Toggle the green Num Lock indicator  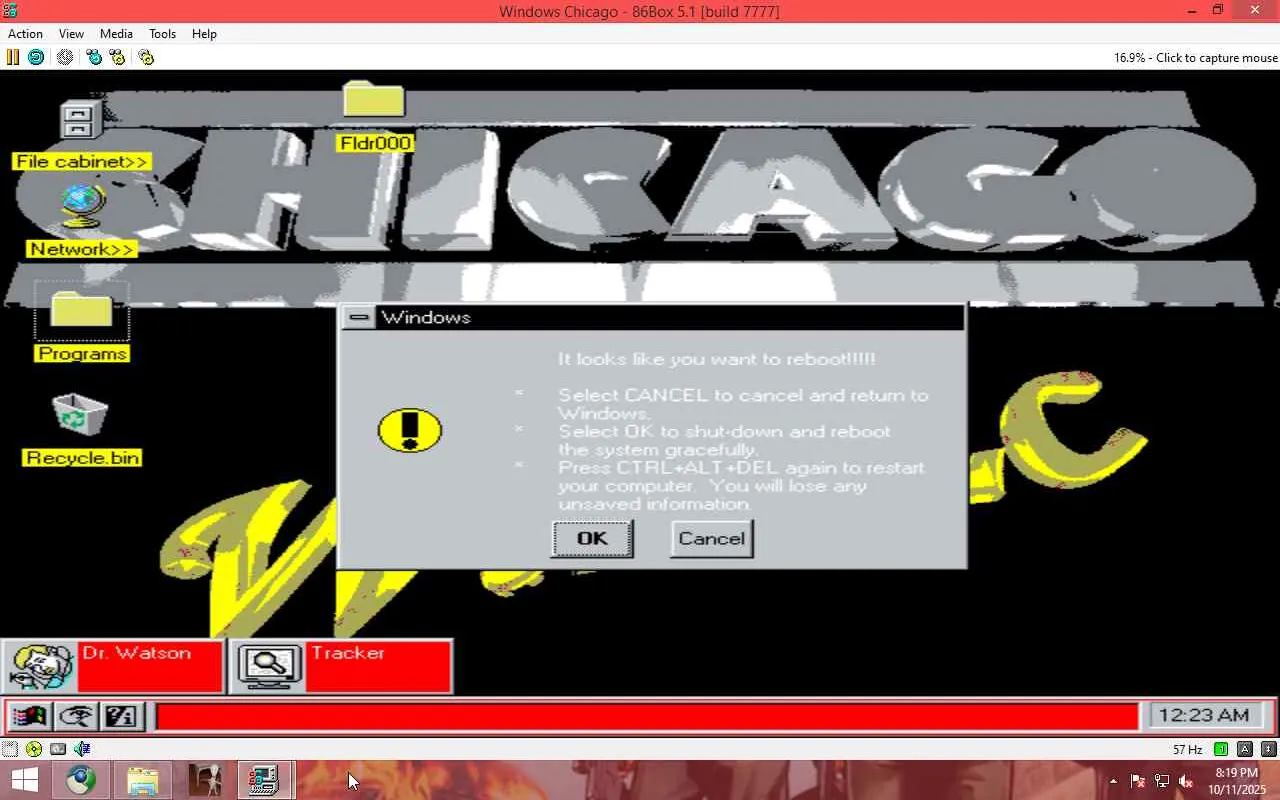pyautogui.click(x=1221, y=749)
